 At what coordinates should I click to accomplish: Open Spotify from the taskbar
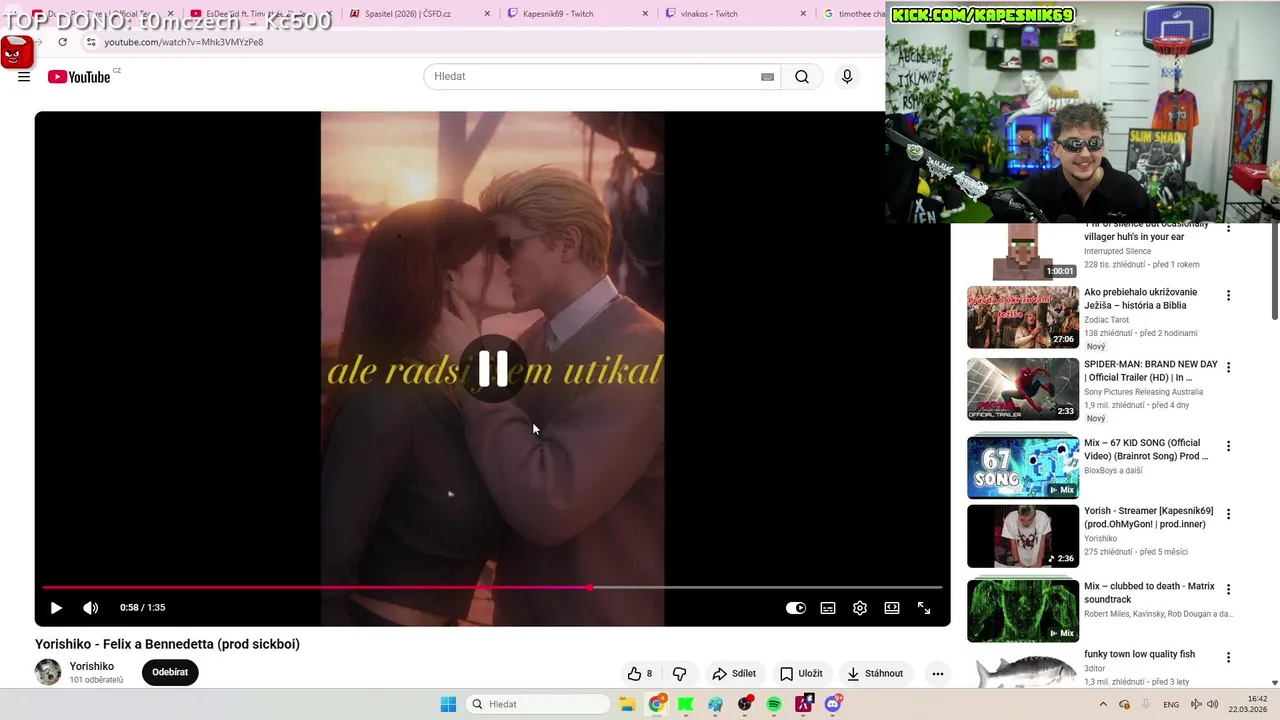[x=774, y=704]
